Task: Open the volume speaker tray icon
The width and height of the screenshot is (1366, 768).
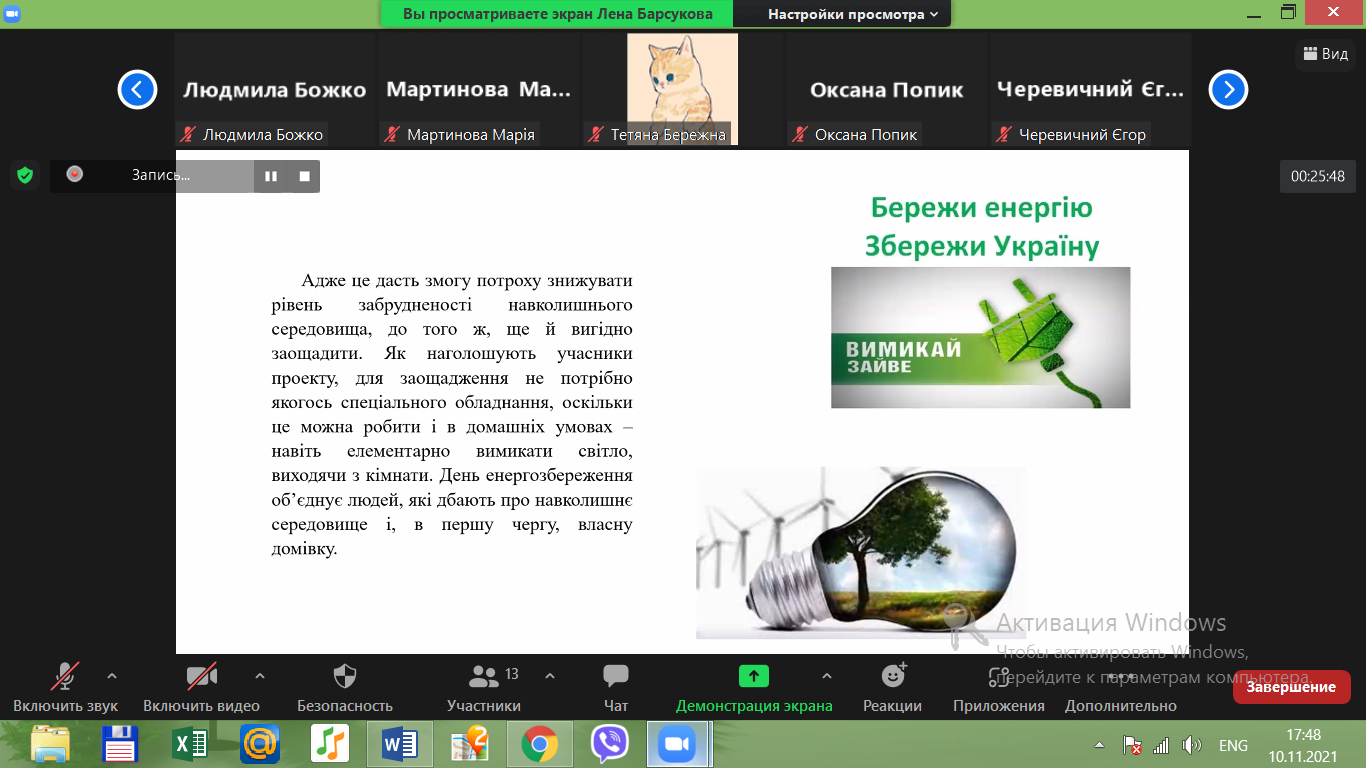Action: coord(1191,745)
